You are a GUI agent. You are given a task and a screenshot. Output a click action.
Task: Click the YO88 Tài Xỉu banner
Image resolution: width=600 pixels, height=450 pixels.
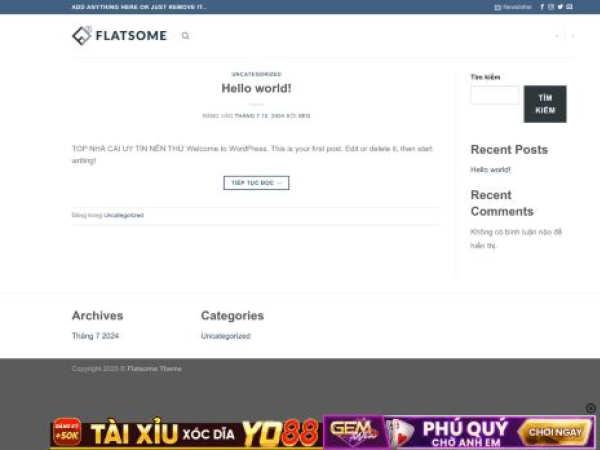coord(186,432)
